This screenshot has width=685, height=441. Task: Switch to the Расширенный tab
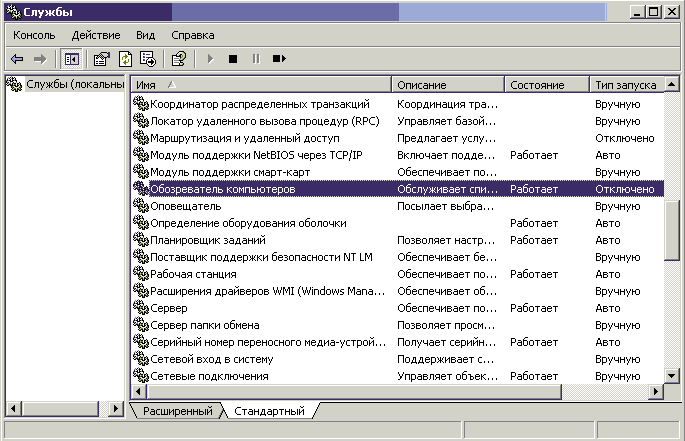click(x=177, y=411)
